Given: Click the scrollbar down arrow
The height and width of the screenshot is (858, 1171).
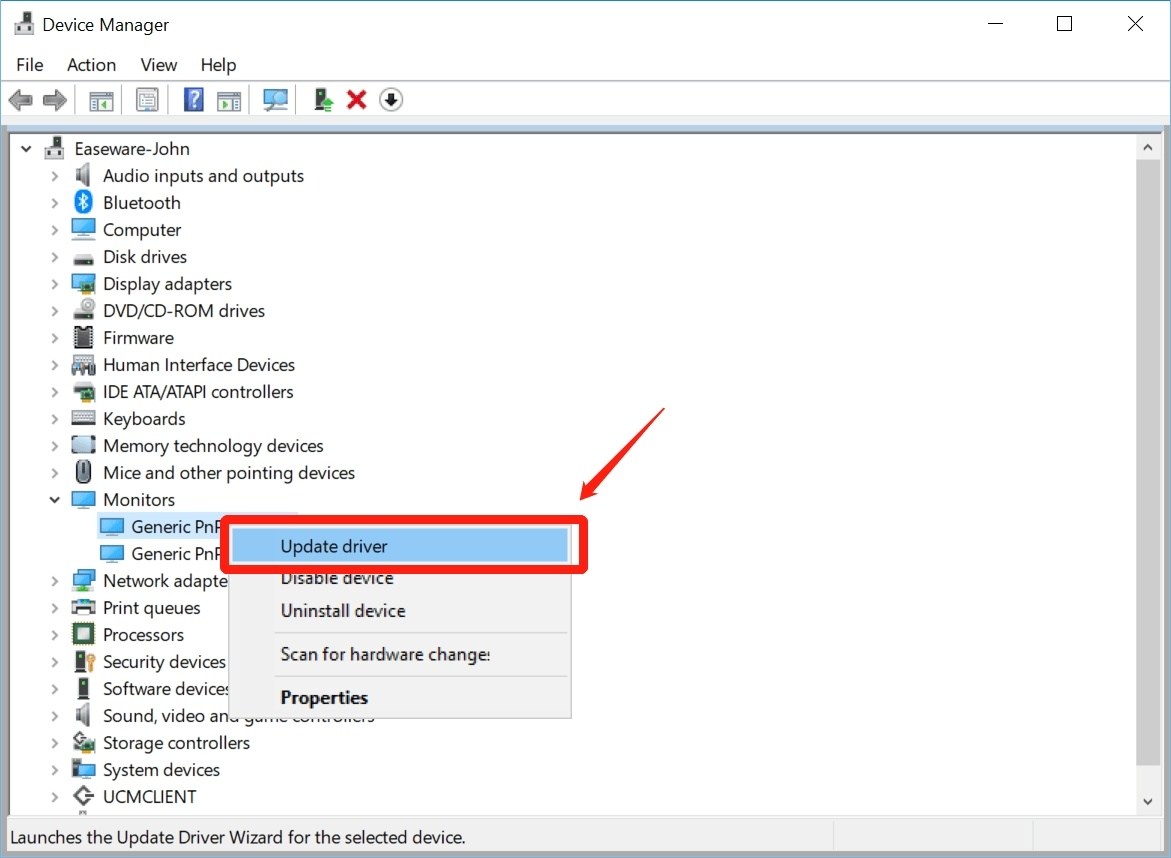Looking at the screenshot, I should 1149,802.
